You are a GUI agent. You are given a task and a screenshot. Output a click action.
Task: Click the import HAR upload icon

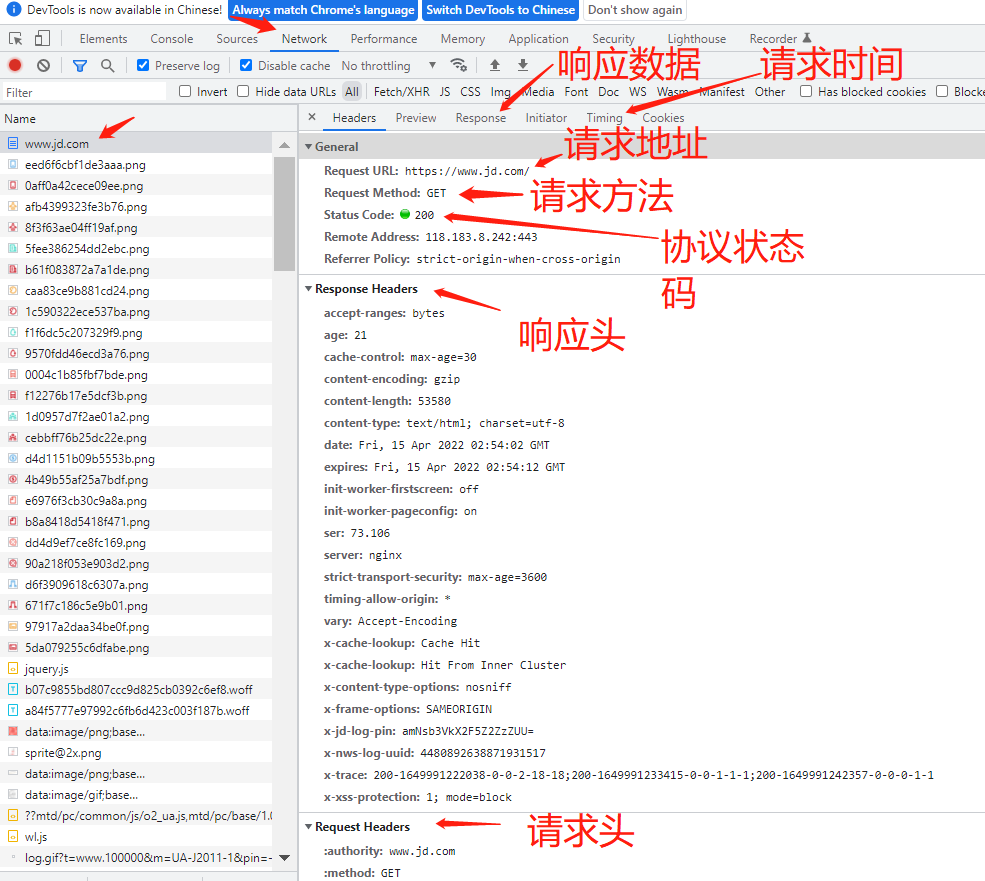pyautogui.click(x=495, y=65)
